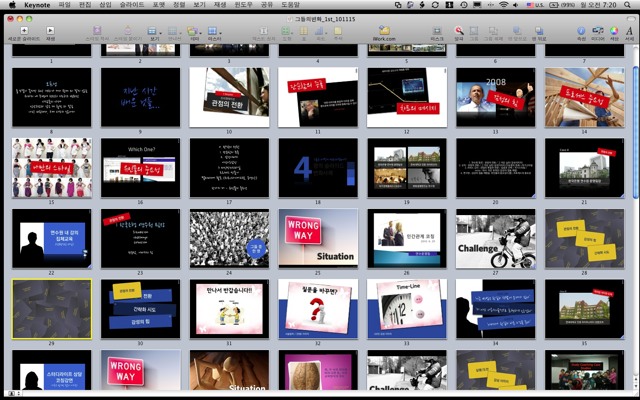640x400 pixels.
Task: Click the Wi-Fi status icon
Action: click(x=504, y=5)
